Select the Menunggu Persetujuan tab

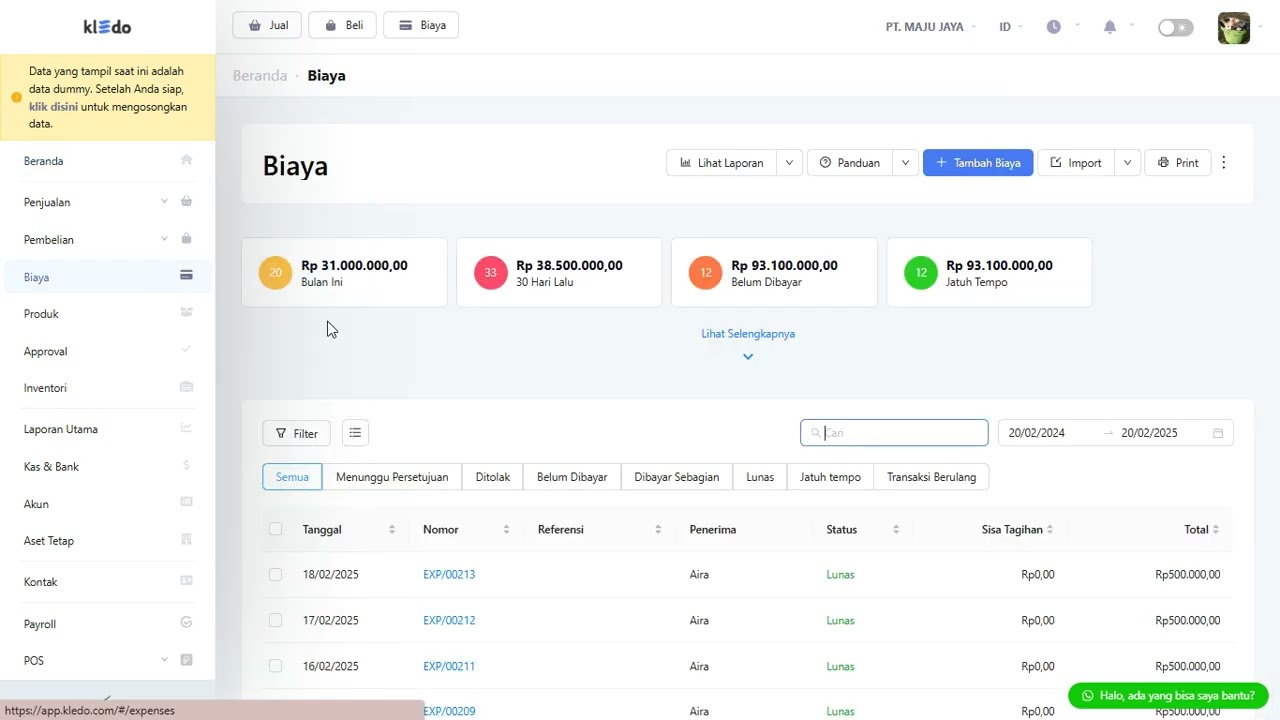[392, 477]
